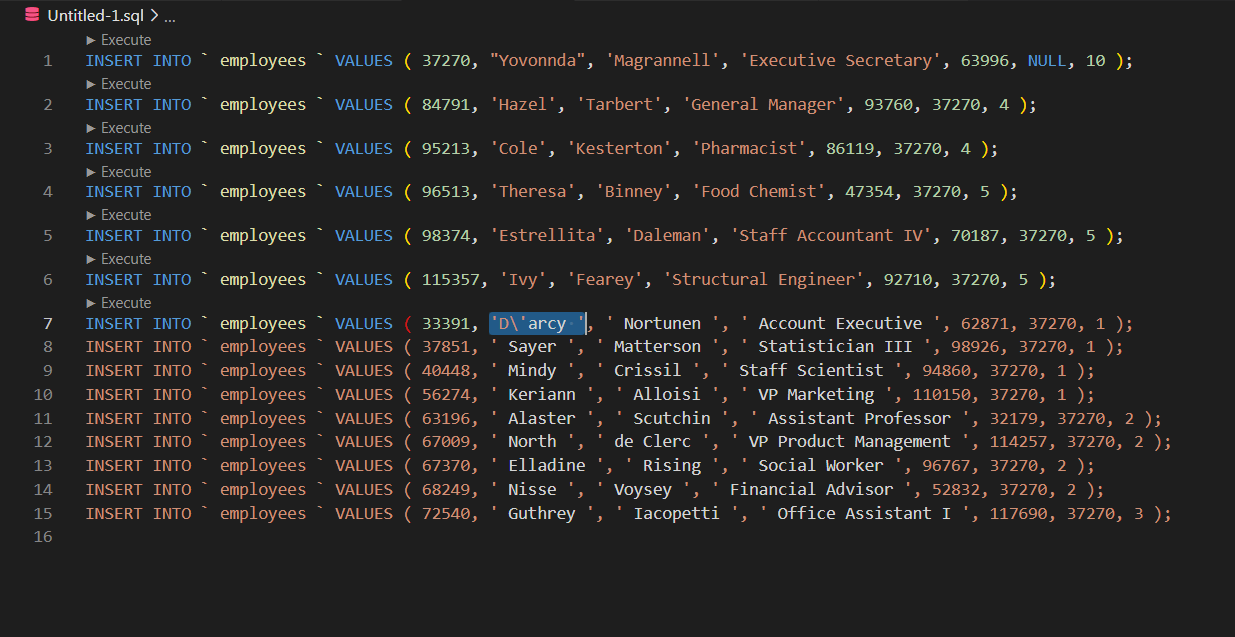
Task: Click the SQL database icon on the file tab
Action: click(x=31, y=15)
